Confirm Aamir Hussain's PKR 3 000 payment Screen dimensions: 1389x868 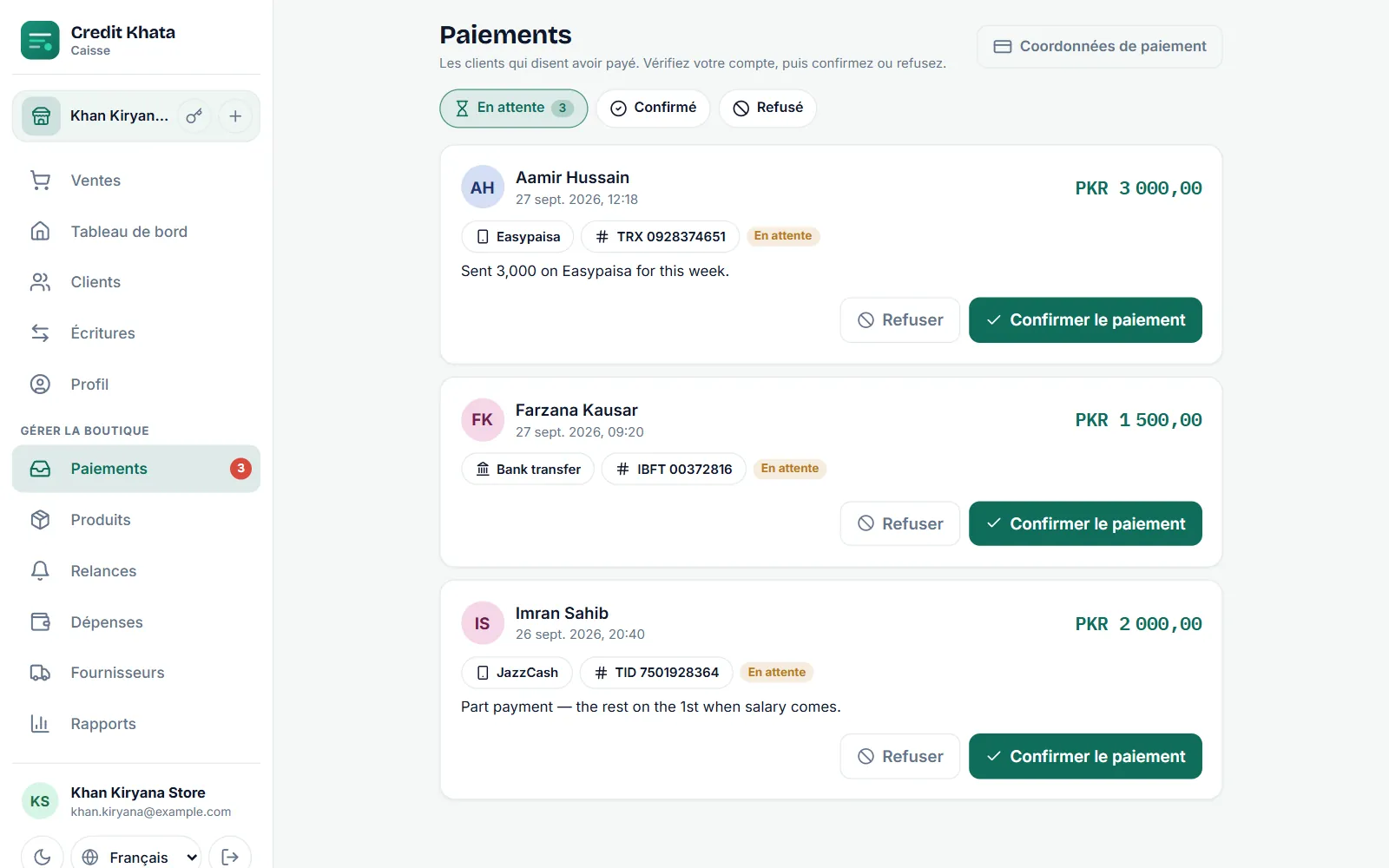point(1085,320)
